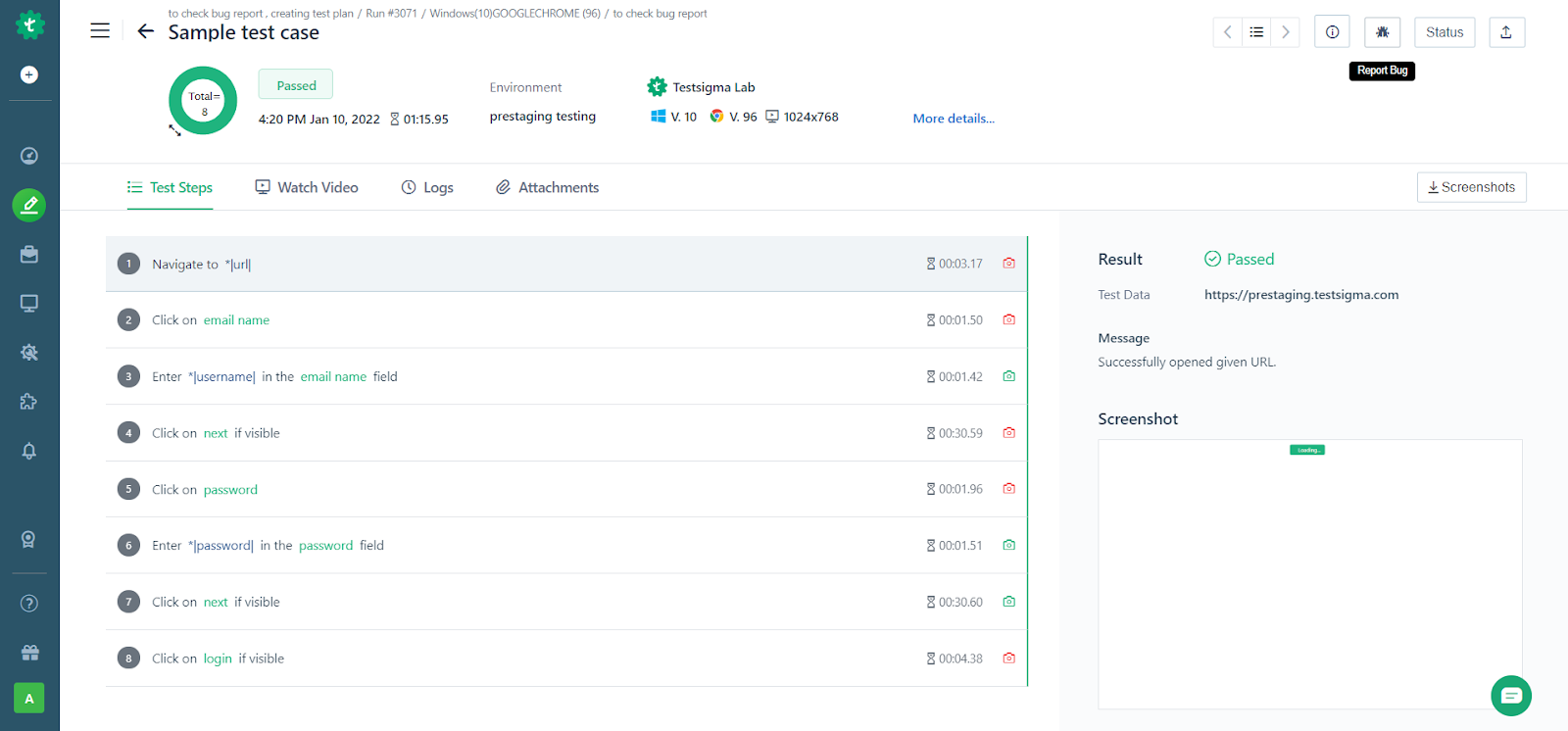Open the Attachments tab
Screen dimensions: 1568x731
[x=547, y=187]
